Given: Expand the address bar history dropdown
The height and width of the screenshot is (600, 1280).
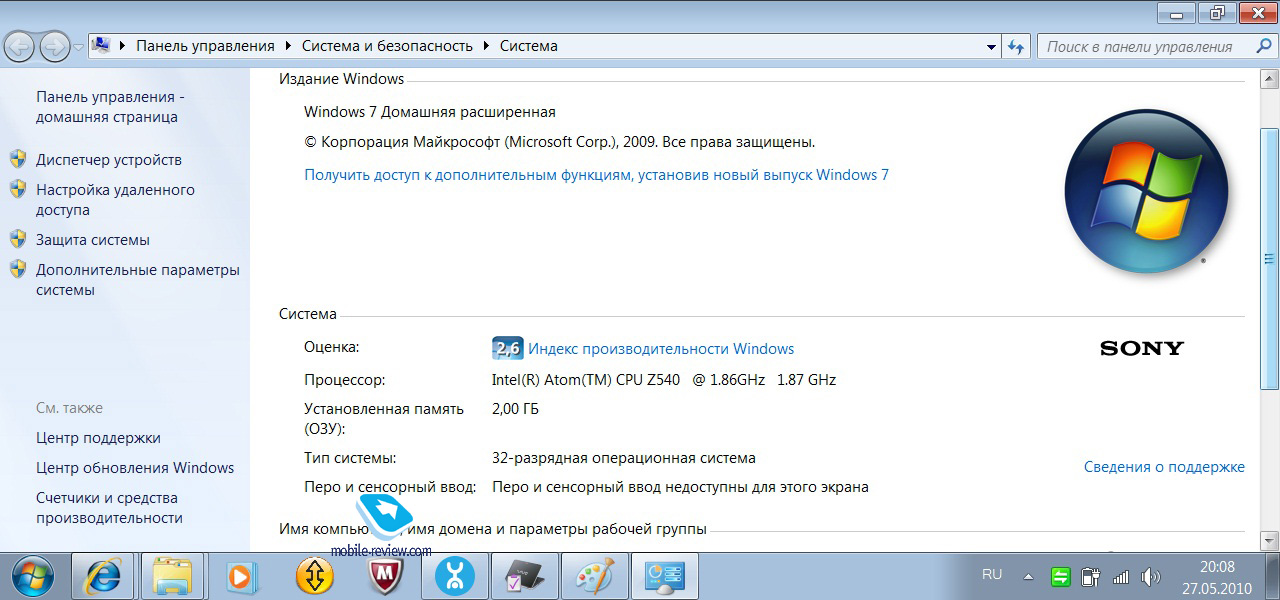Looking at the screenshot, I should pyautogui.click(x=991, y=46).
